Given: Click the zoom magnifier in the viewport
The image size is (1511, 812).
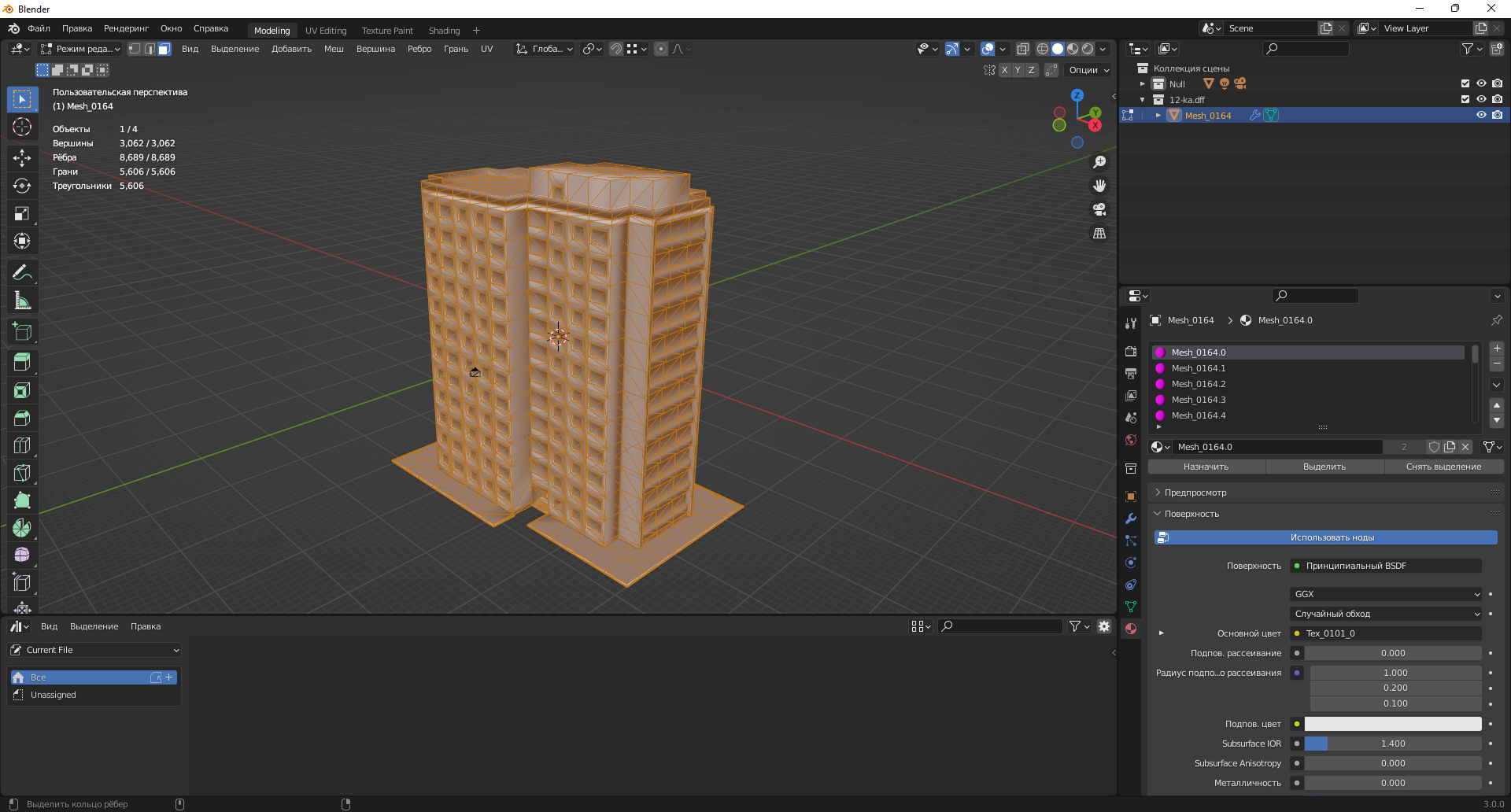Looking at the screenshot, I should pos(1099,162).
